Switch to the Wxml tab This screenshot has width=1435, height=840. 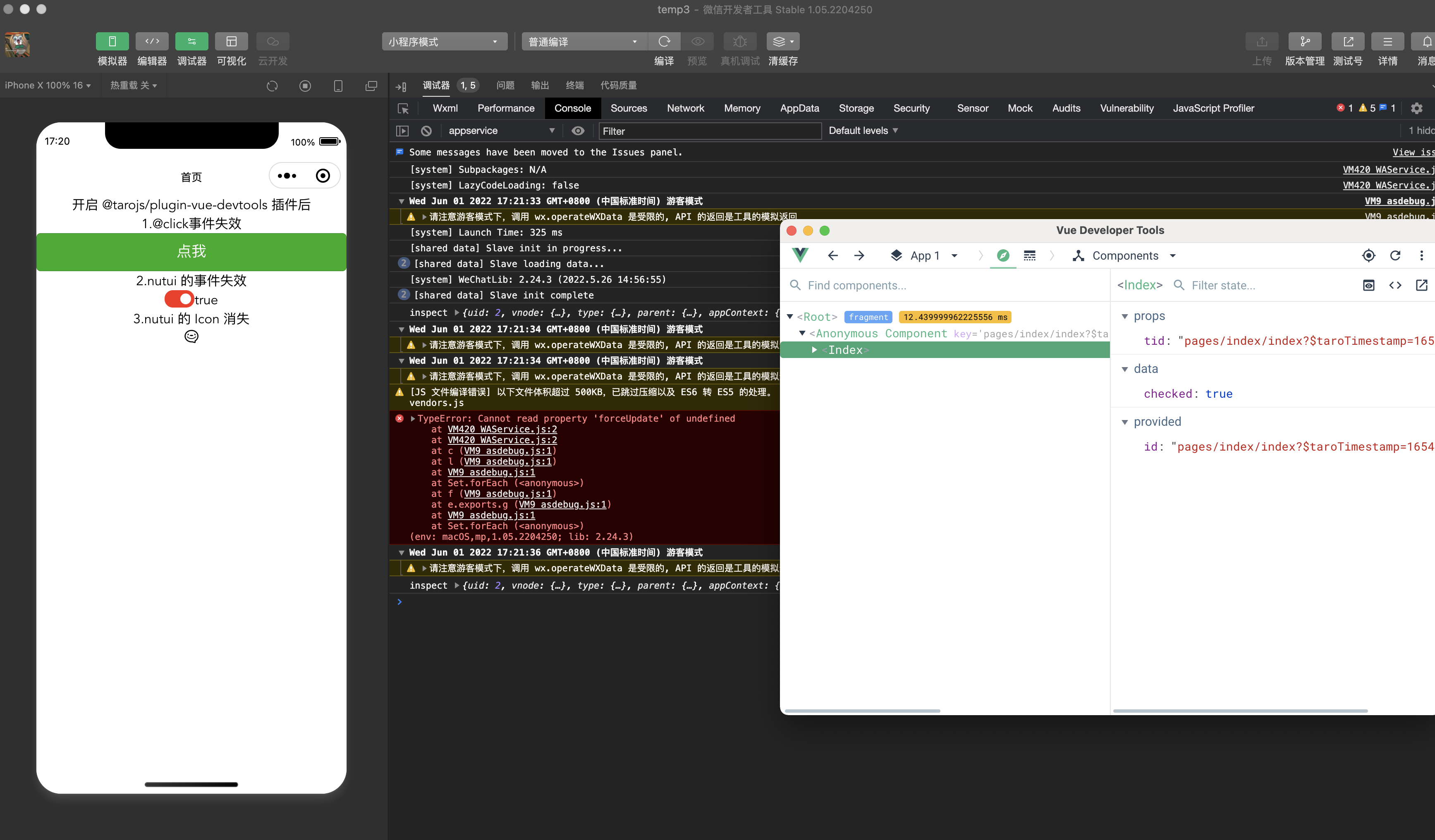(445, 108)
